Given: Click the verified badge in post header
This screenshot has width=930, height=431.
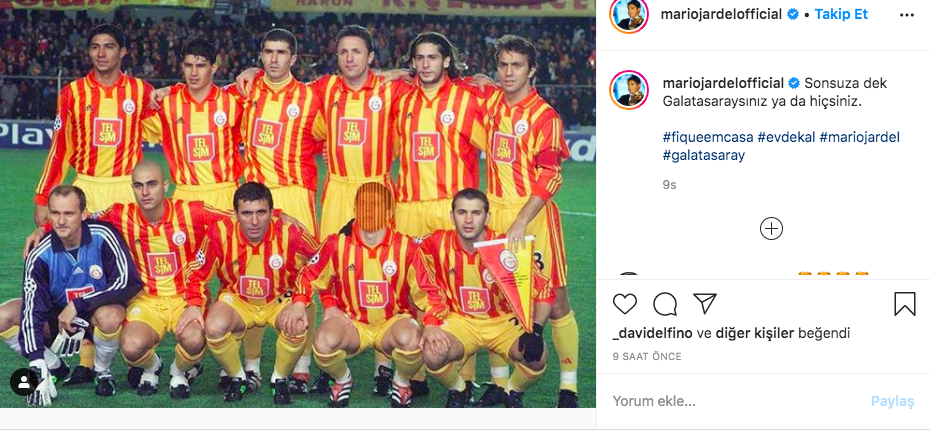Looking at the screenshot, I should coord(793,15).
